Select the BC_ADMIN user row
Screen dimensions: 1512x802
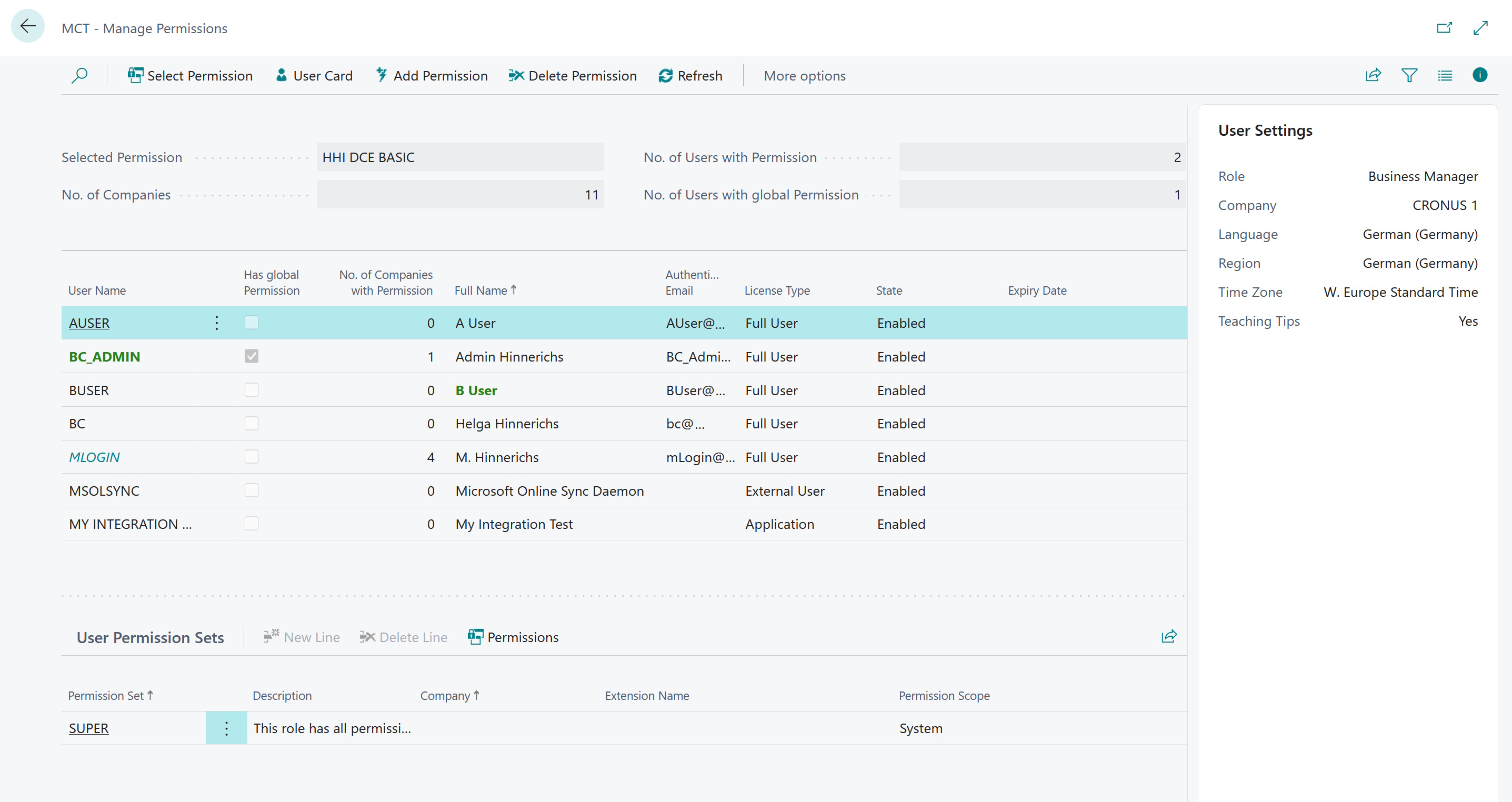point(624,356)
